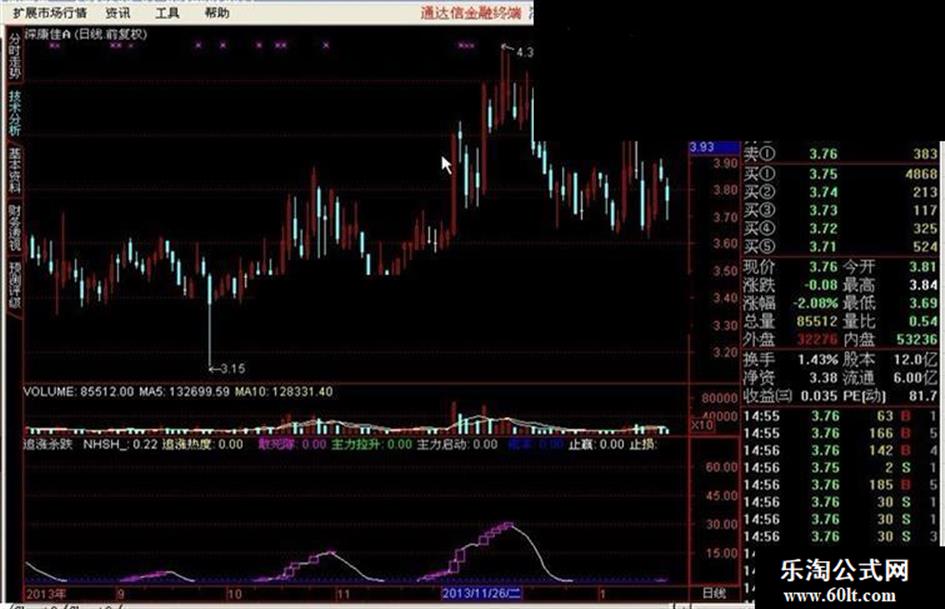Click the 净资 3.38 value
Image resolution: width=945 pixels, height=609 pixels.
790,378
